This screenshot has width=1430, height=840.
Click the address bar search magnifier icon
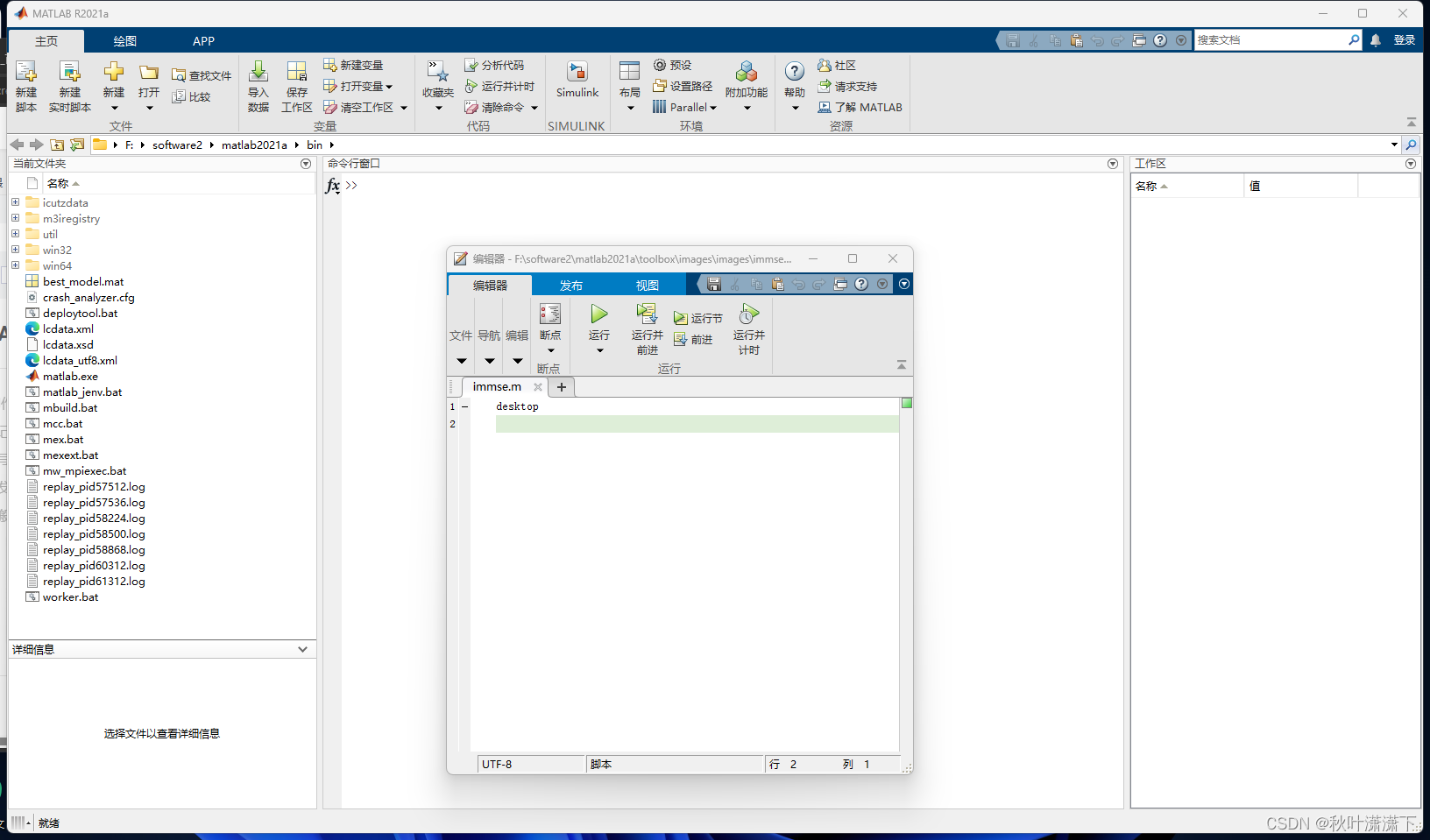pyautogui.click(x=1411, y=145)
